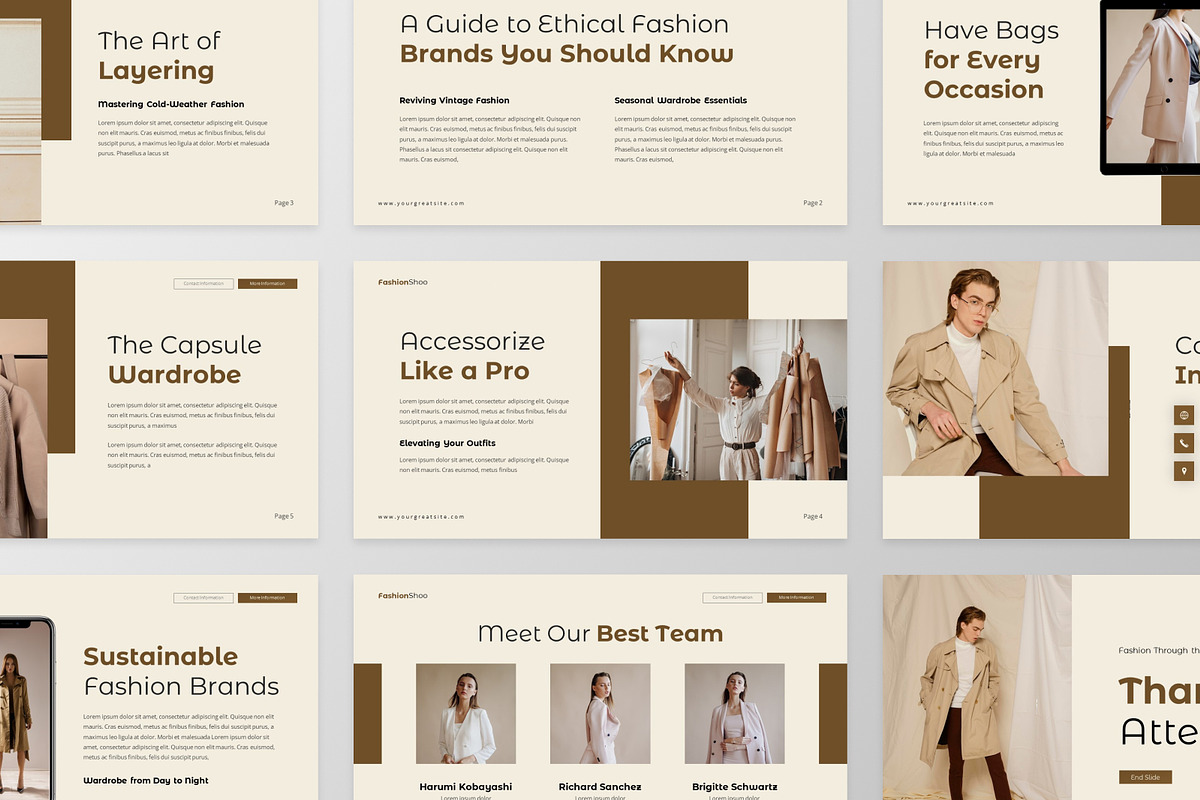Click 'Accessorize Like a Pro' title

pyautogui.click(x=472, y=356)
